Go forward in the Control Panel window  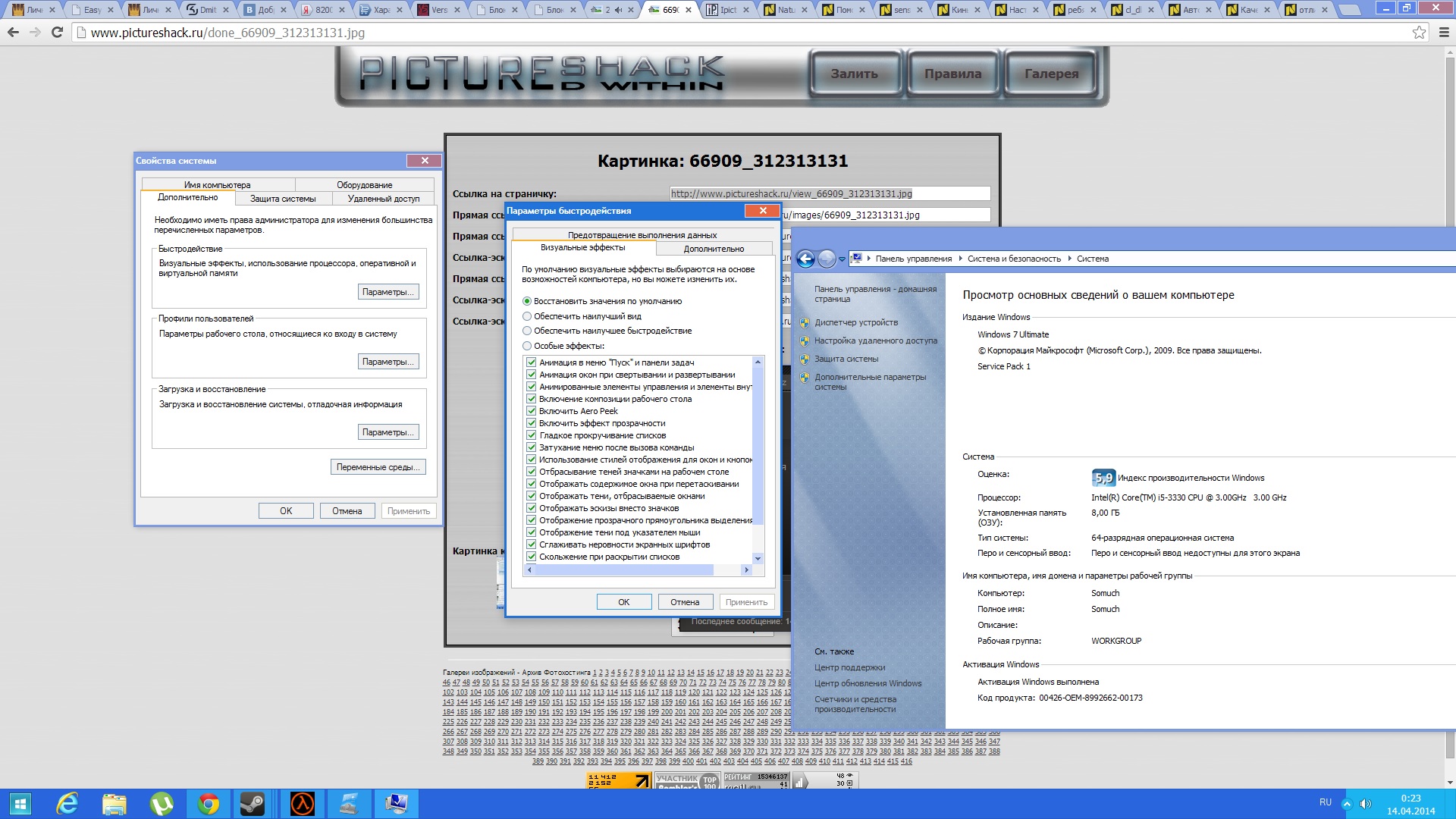(827, 259)
